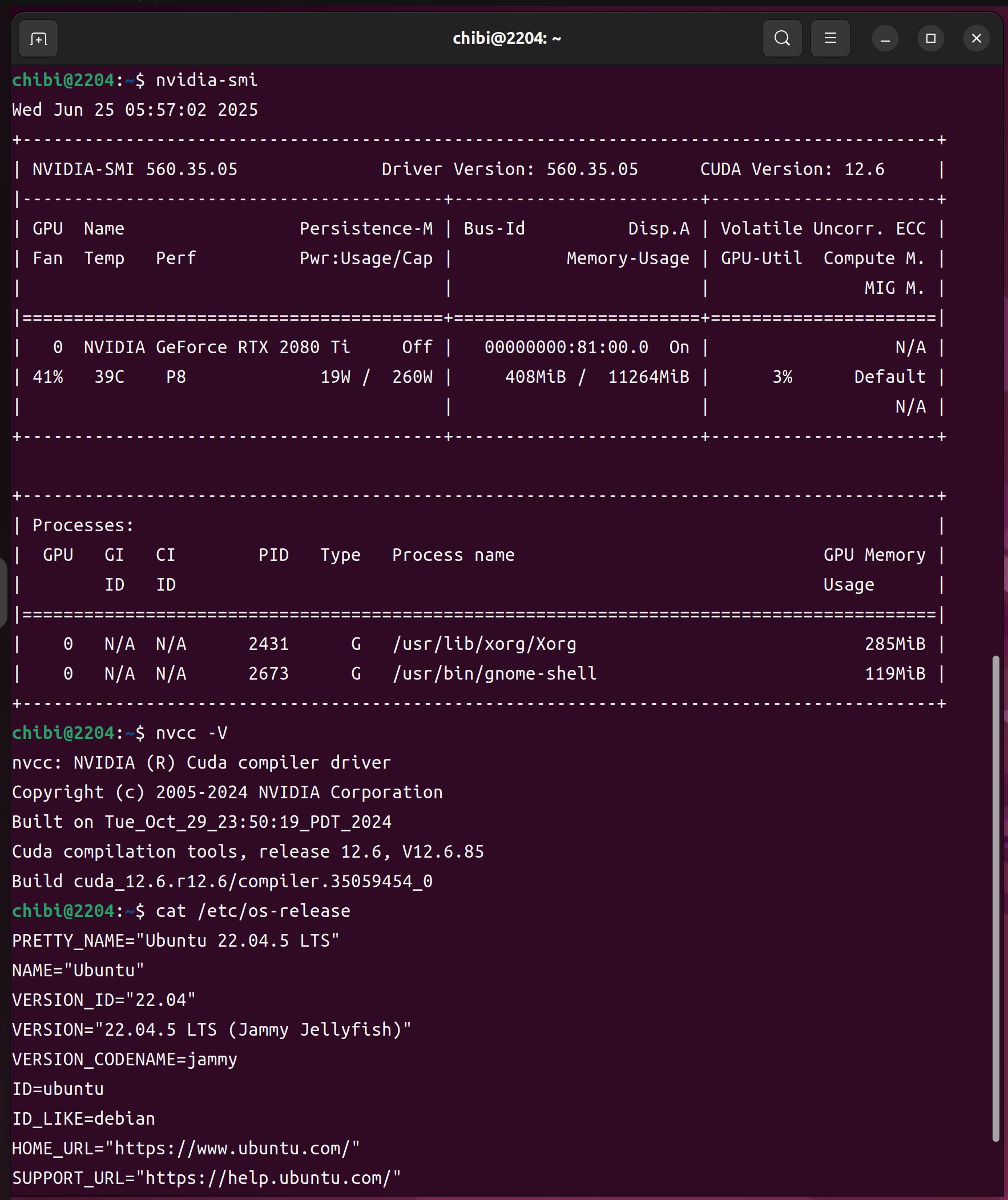The height and width of the screenshot is (1200, 1008).
Task: Click the nvcc -V command text
Action: click(192, 733)
